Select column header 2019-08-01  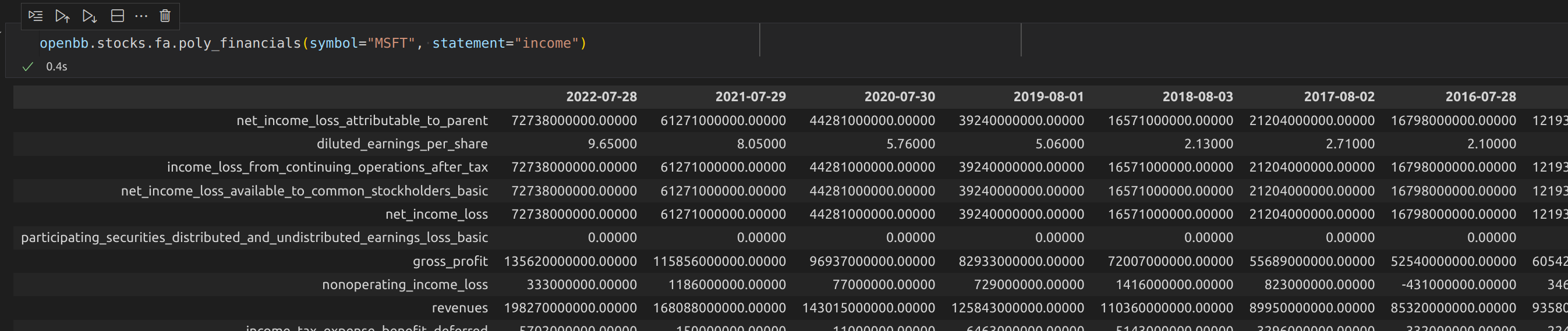1049,97
